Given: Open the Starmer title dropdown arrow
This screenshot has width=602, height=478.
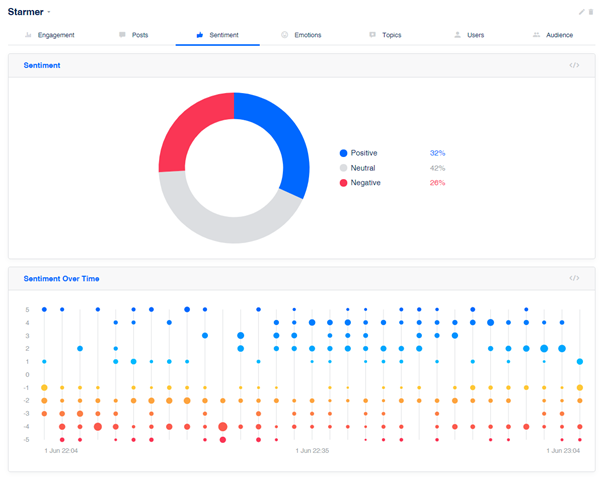Looking at the screenshot, I should click(49, 12).
